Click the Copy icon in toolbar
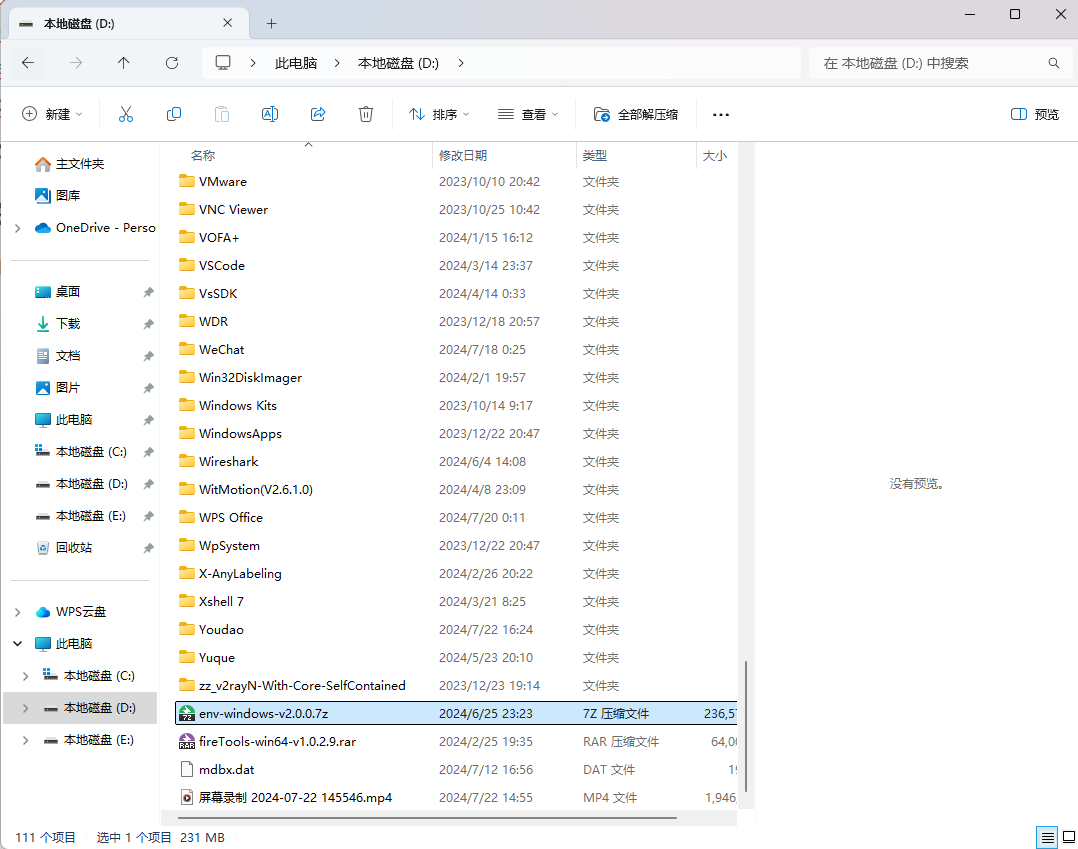Image resolution: width=1078 pixels, height=849 pixels. (174, 114)
